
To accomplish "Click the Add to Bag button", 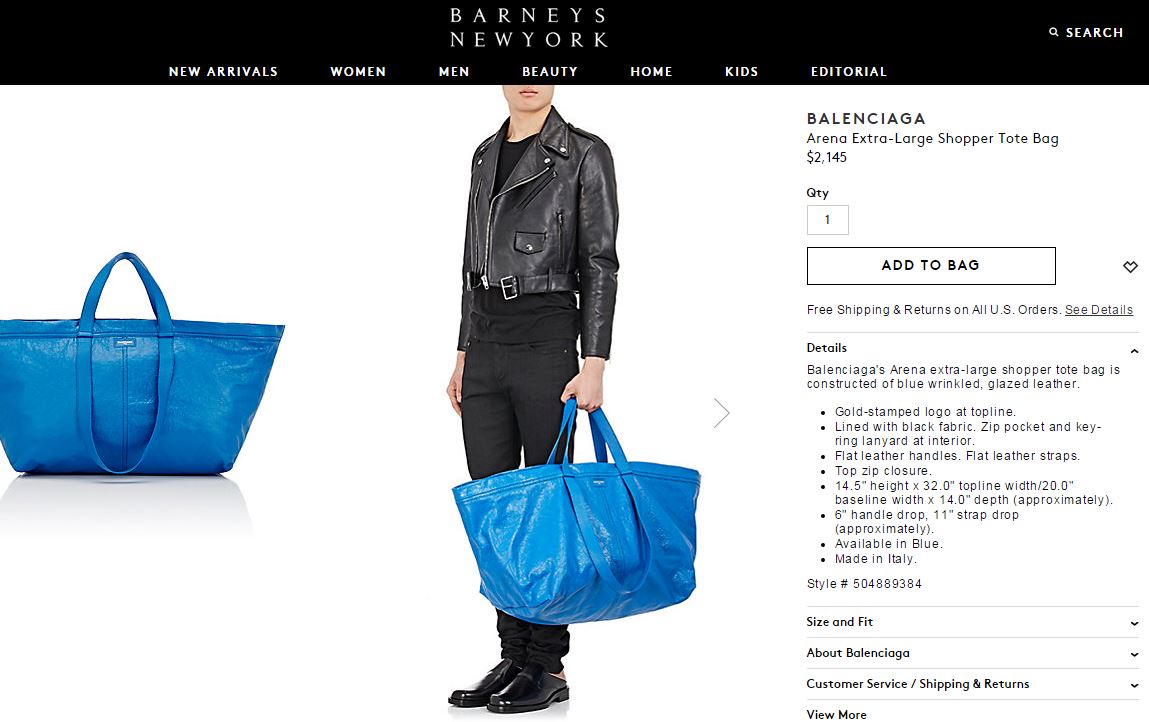I will click(x=931, y=265).
